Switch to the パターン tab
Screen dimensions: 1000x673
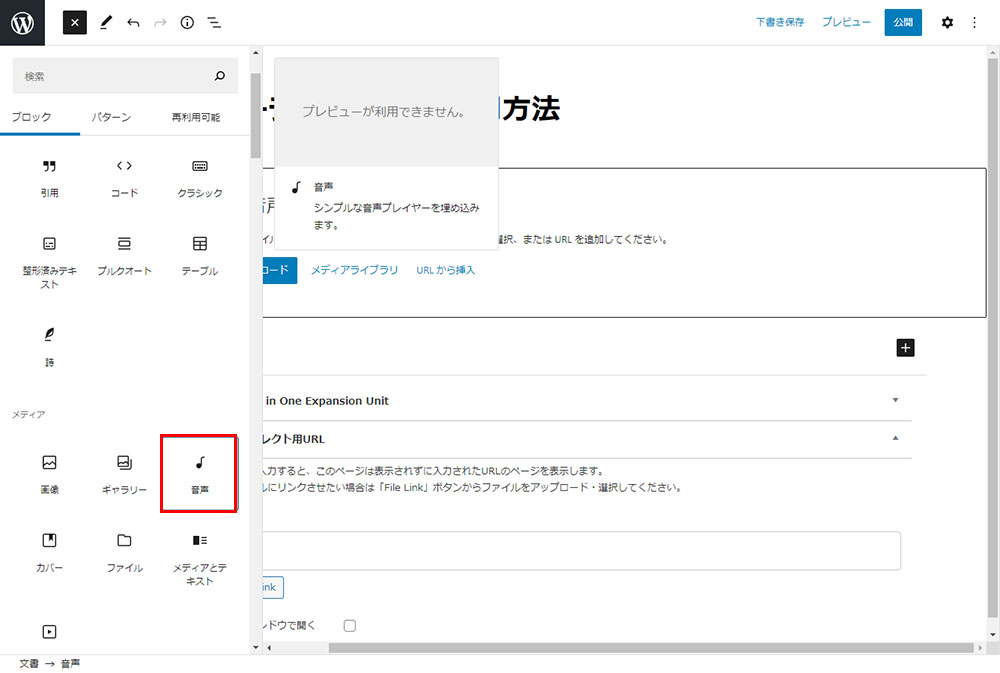[111, 117]
